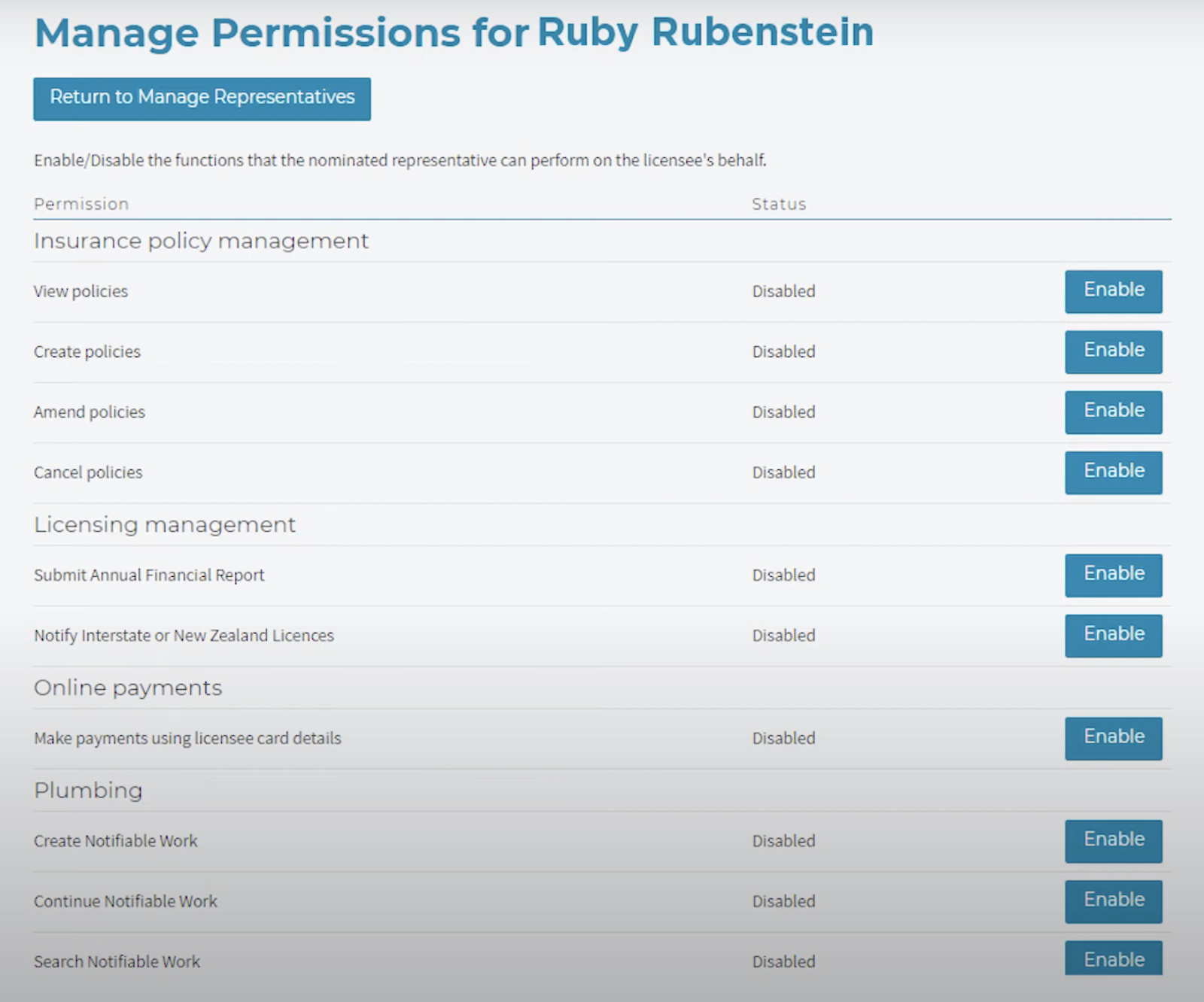
Task: Enable Make payments using licensee card details
Action: tap(1113, 738)
